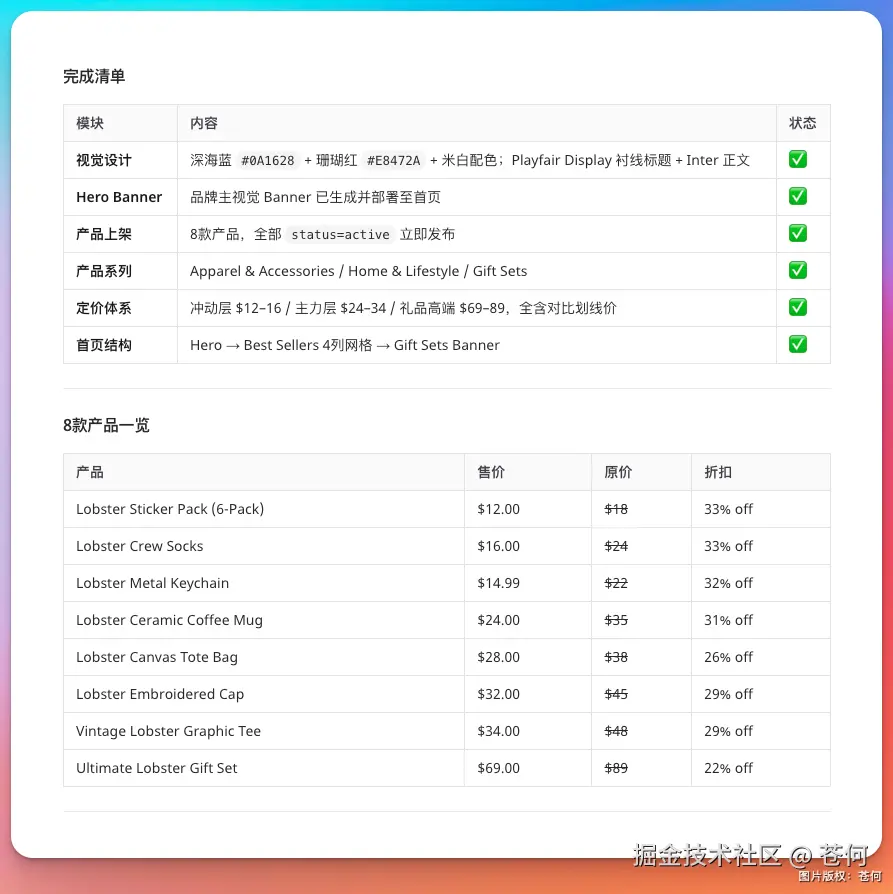
Task: Click the green checkmark for 视觉设计
Action: (x=797, y=160)
